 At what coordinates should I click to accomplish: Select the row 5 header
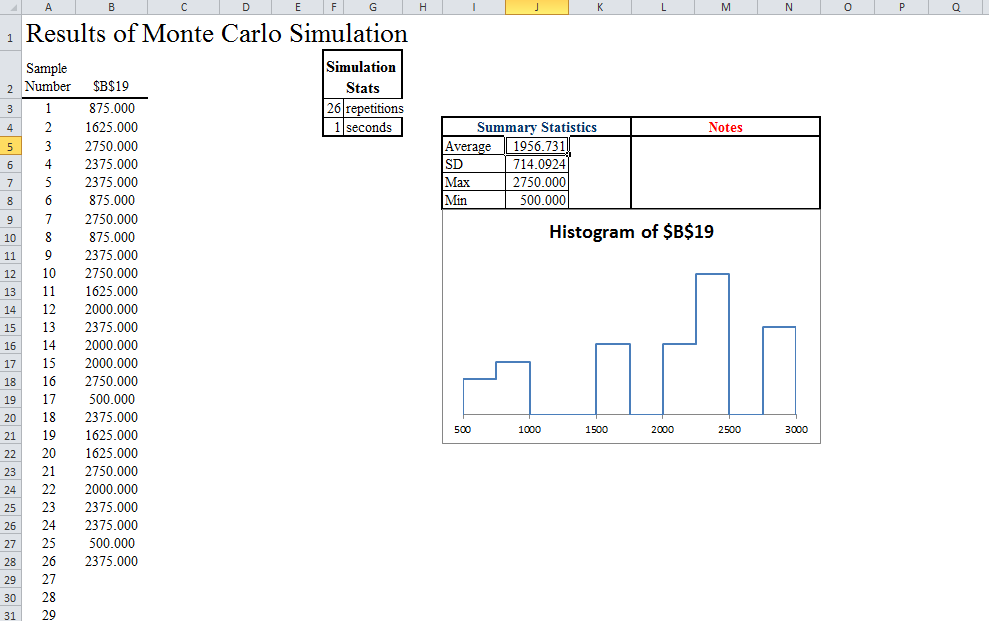[x=10, y=146]
